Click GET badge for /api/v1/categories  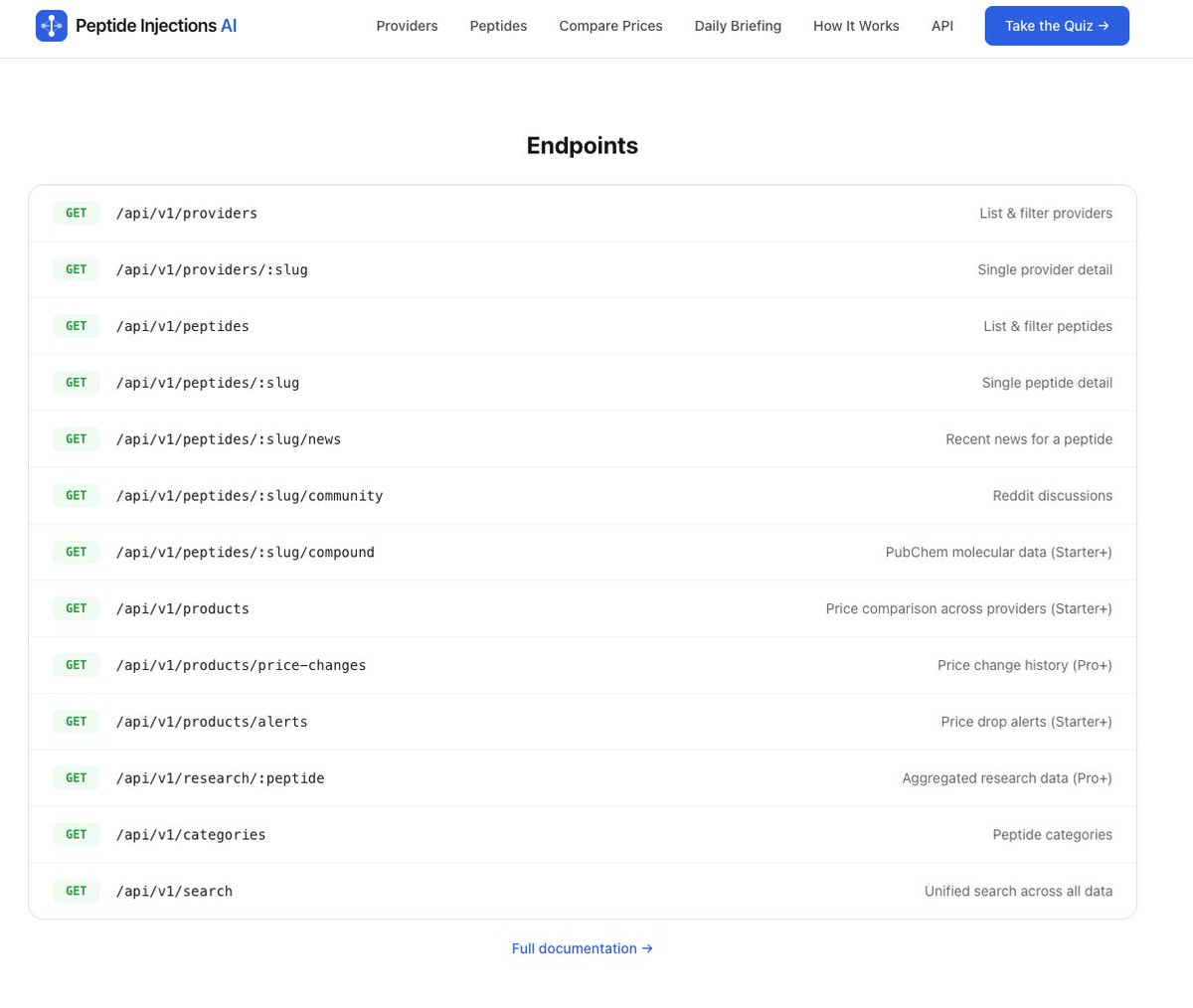[77, 834]
